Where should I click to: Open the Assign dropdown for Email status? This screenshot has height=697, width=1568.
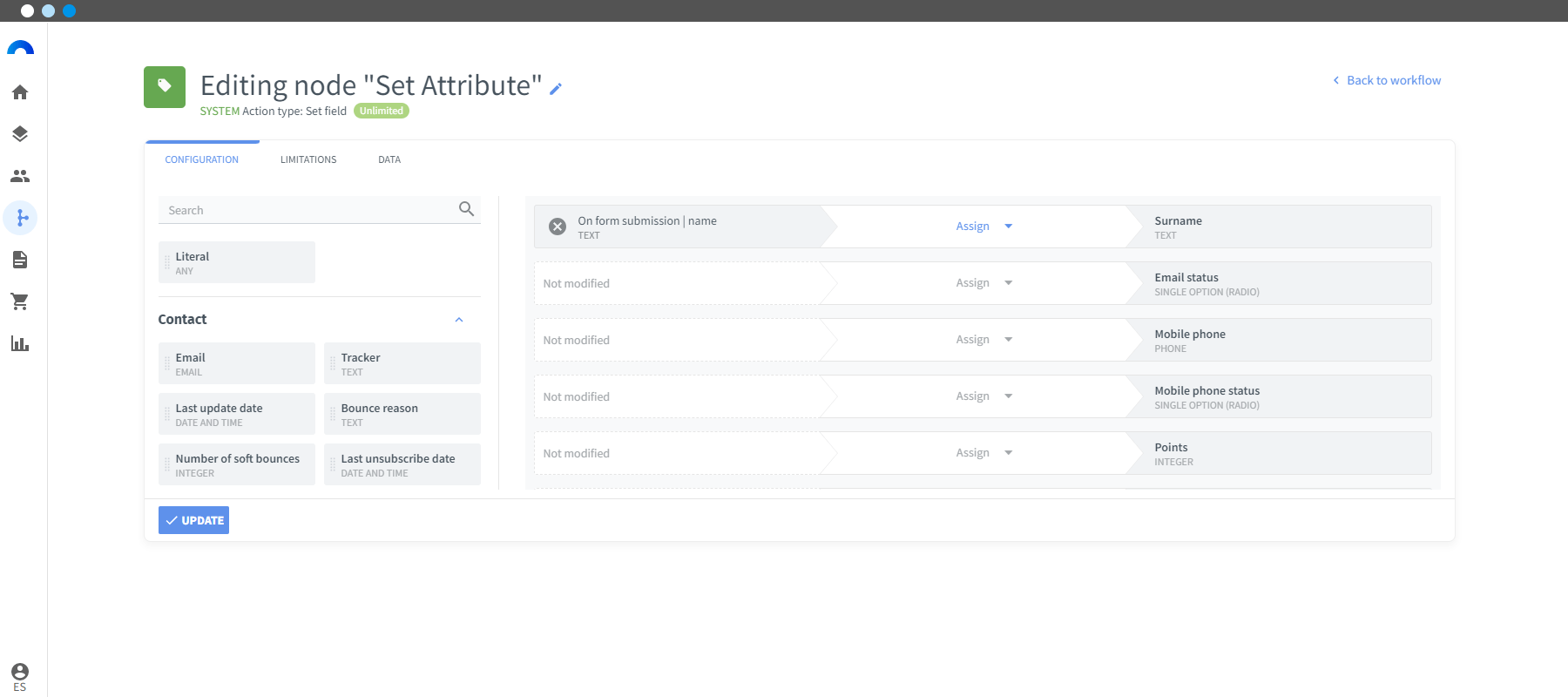984,283
